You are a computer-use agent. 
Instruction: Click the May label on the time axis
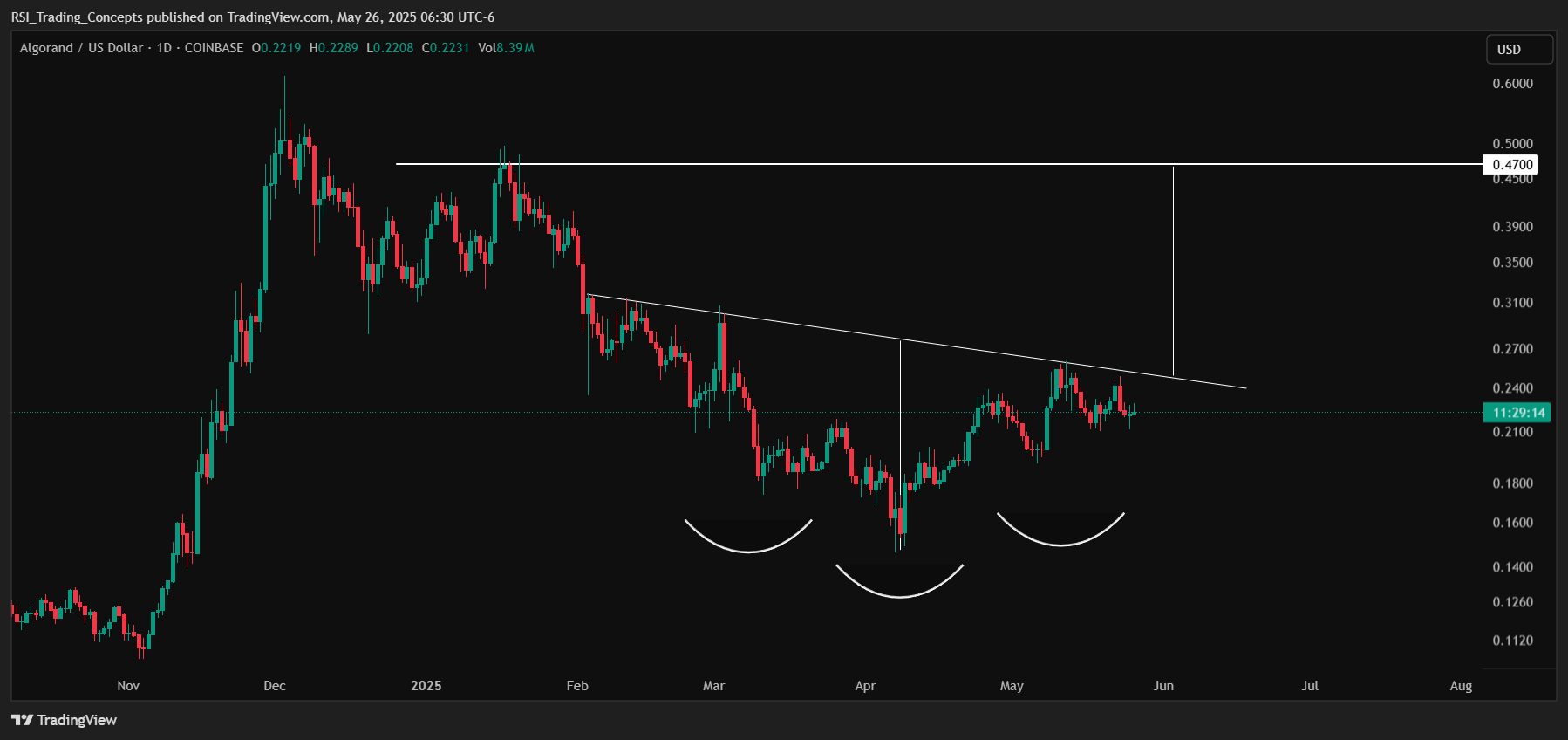(x=1012, y=686)
